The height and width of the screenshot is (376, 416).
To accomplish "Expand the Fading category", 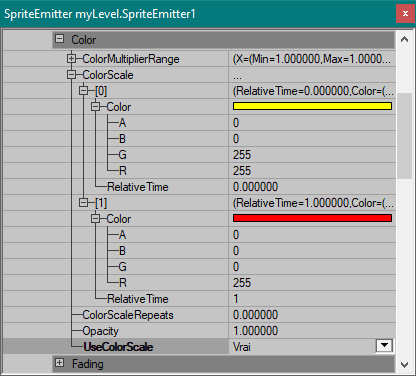I will [x=59, y=363].
